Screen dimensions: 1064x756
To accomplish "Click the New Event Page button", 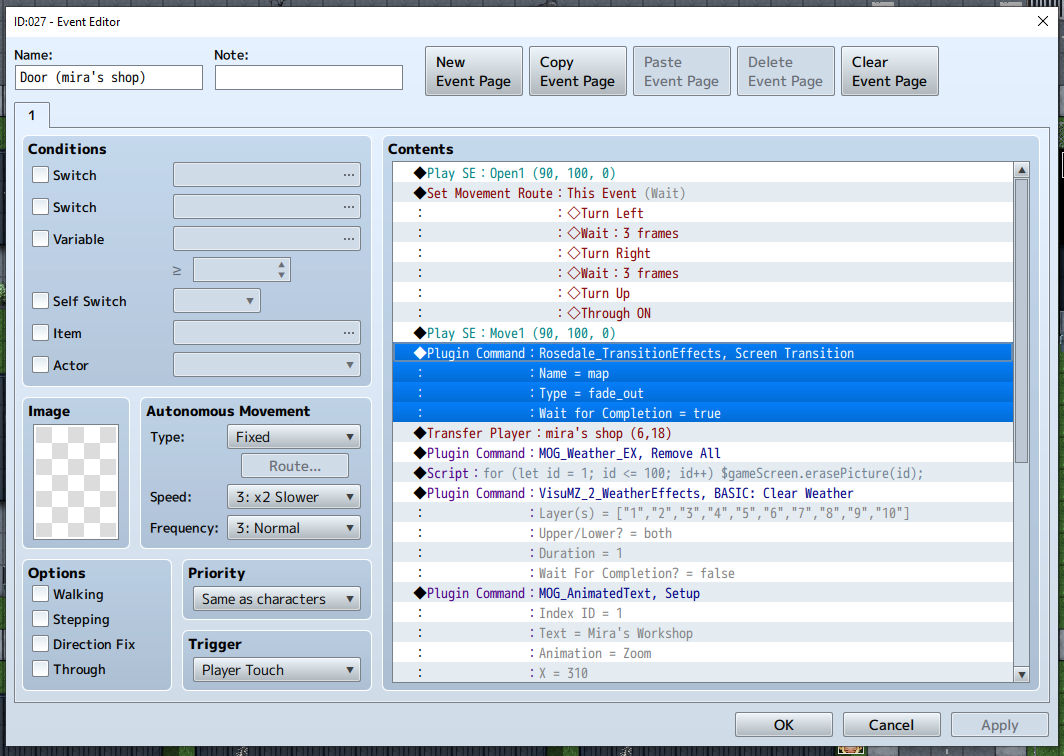I will coord(473,72).
